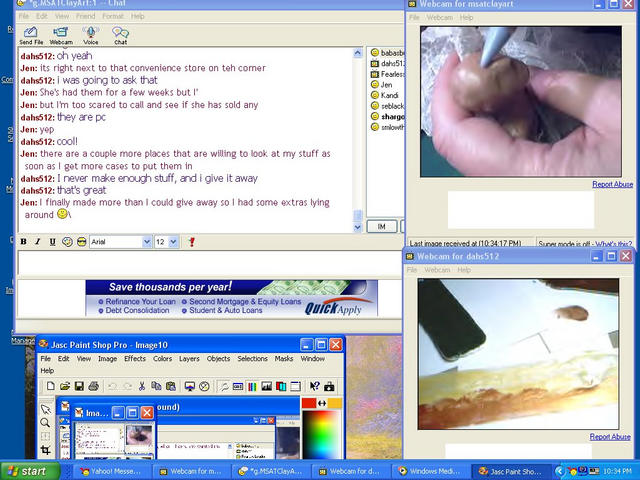Click the chat scrollbar up arrow
Screen dimensions: 640x480
click(358, 53)
